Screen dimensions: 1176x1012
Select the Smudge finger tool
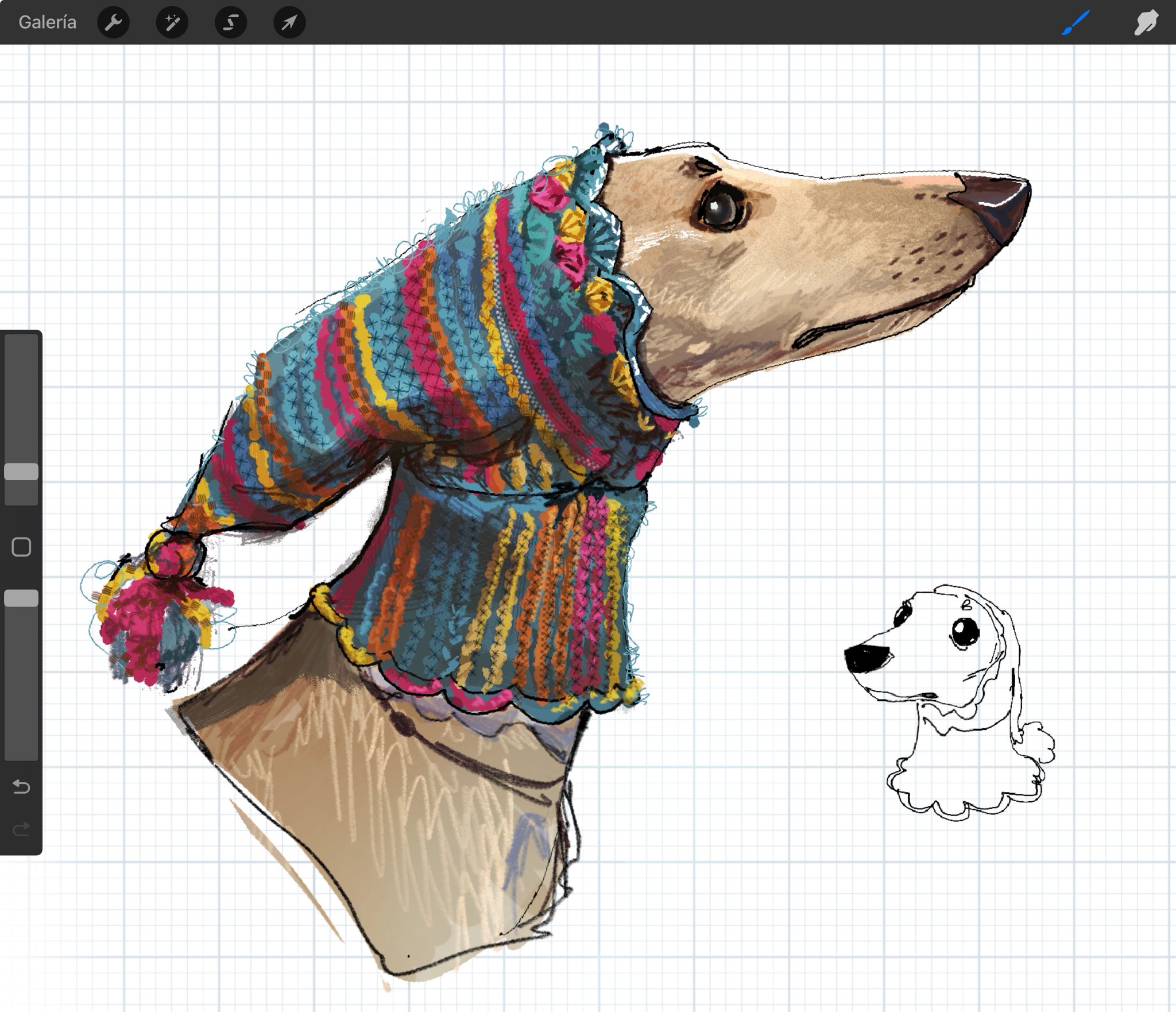(x=1145, y=22)
